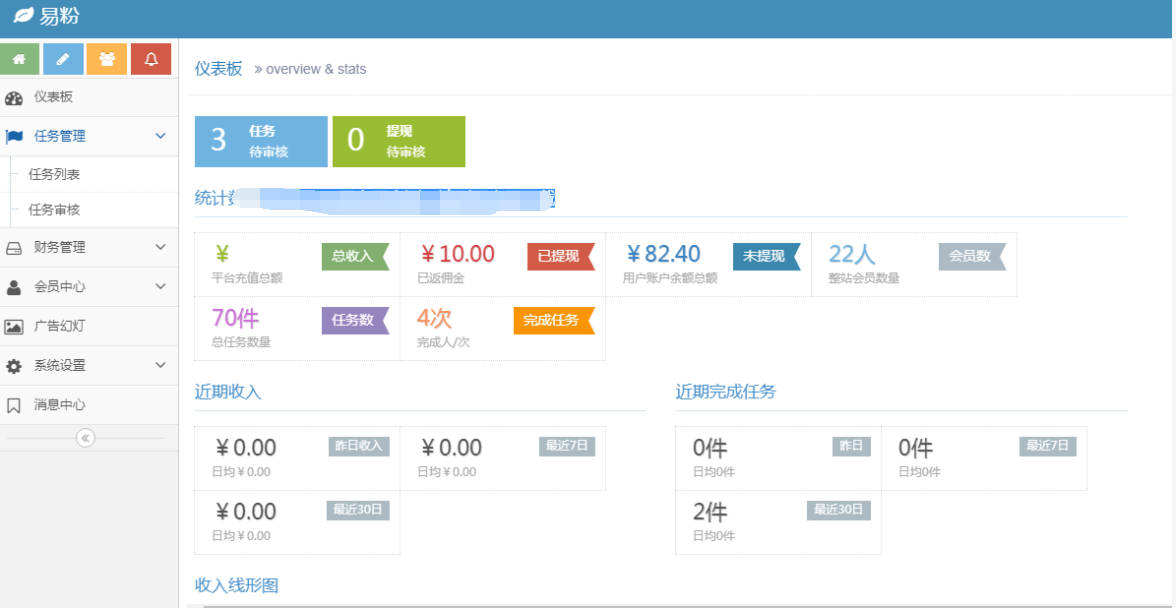Click the 昨日收入 badge

(x=358, y=446)
